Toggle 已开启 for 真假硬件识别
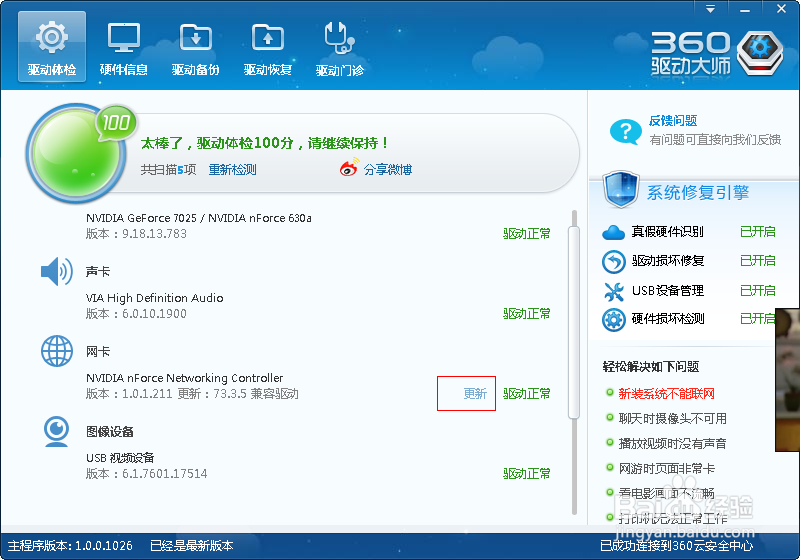The height and width of the screenshot is (560, 800). point(758,232)
